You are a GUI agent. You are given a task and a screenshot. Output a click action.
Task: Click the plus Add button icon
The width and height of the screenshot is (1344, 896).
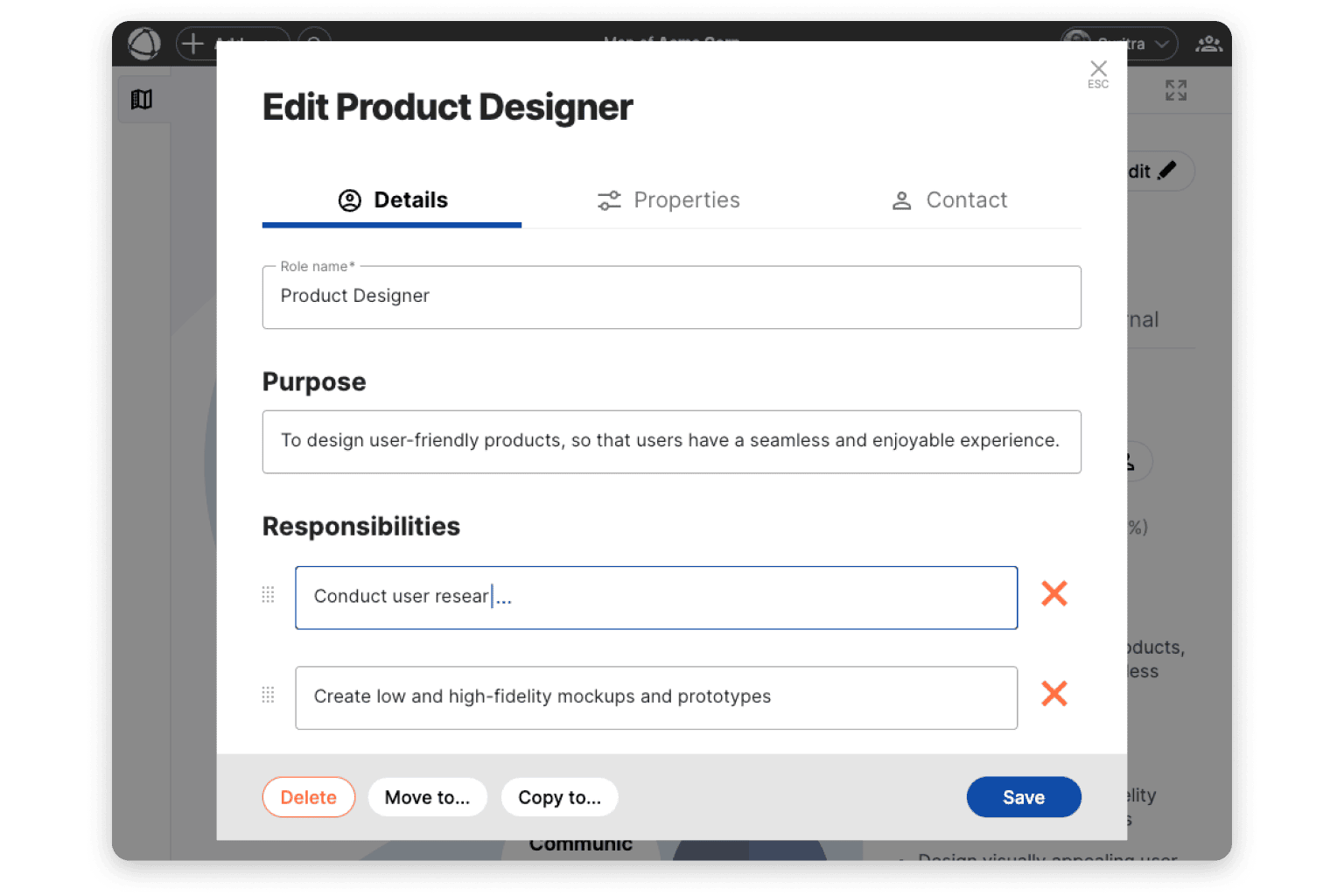(x=192, y=43)
